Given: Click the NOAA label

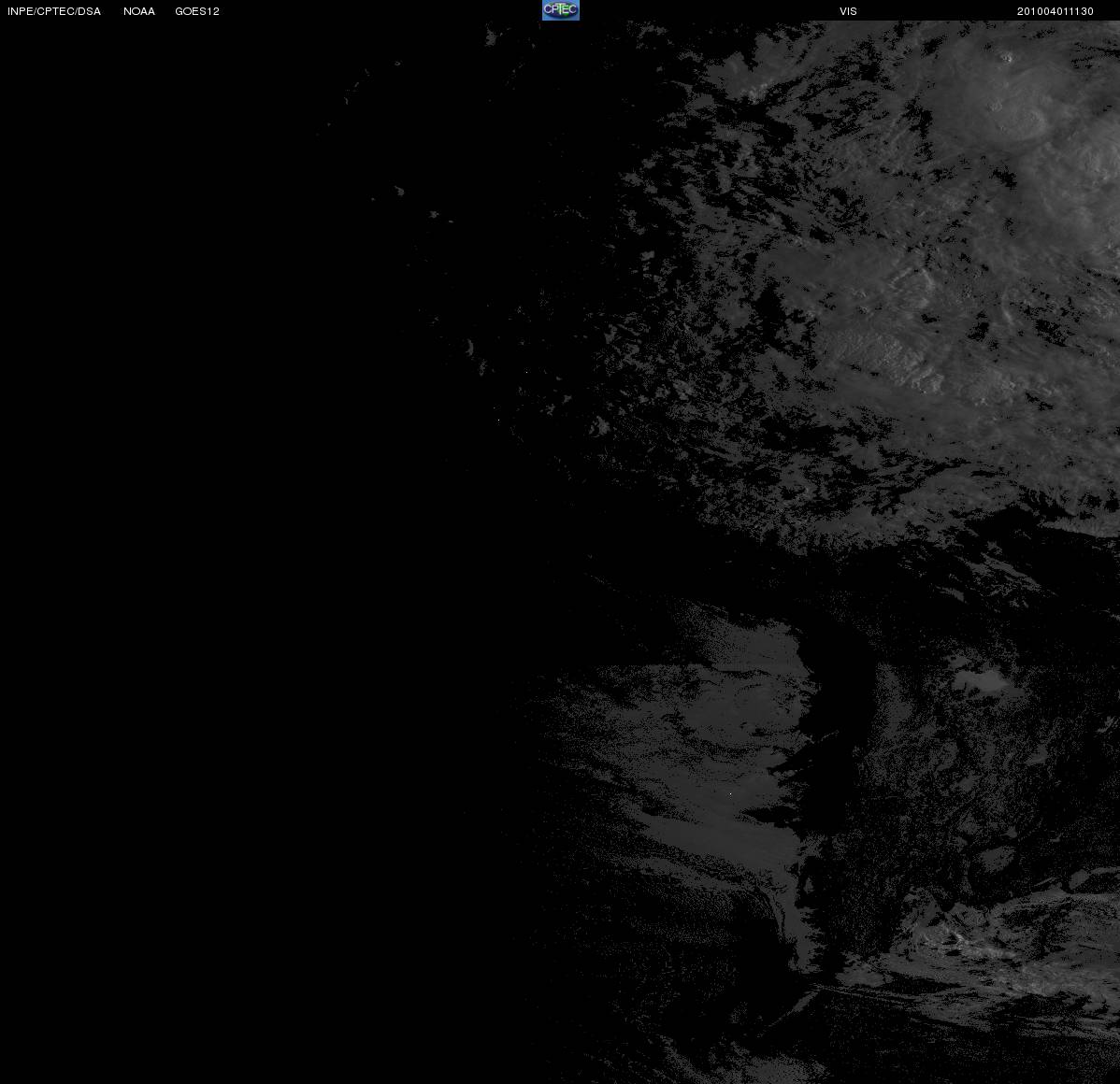Looking at the screenshot, I should [139, 11].
